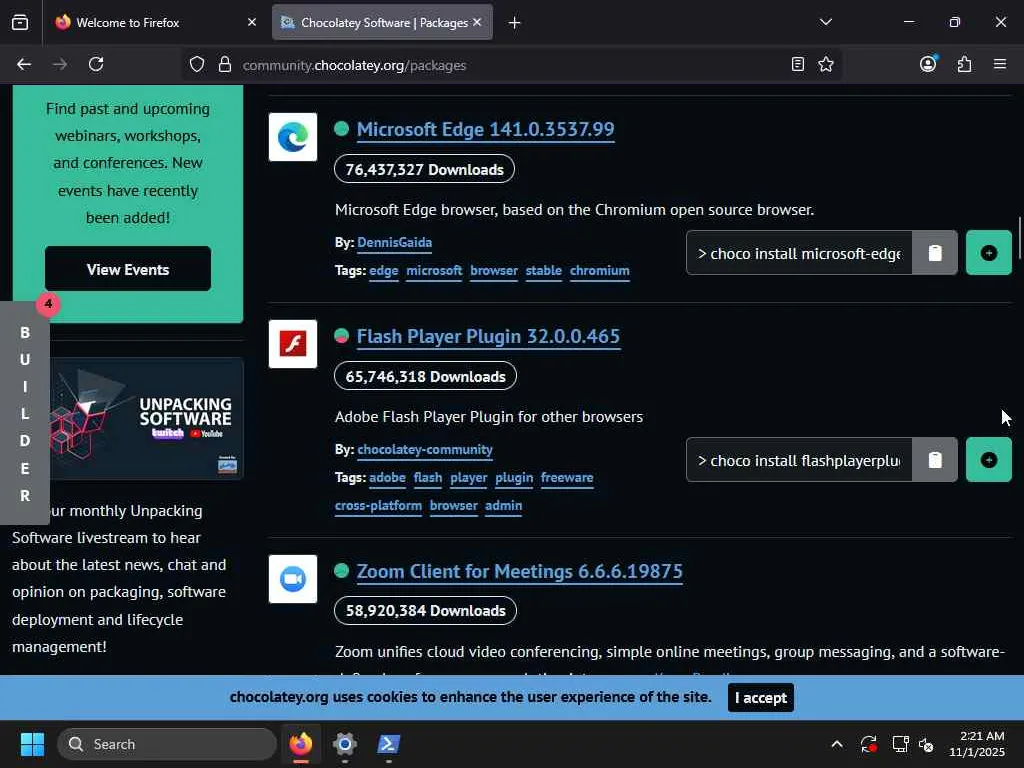Close the Chocolatey Software Packages tab
This screenshot has height=768, width=1024.
tap(477, 22)
